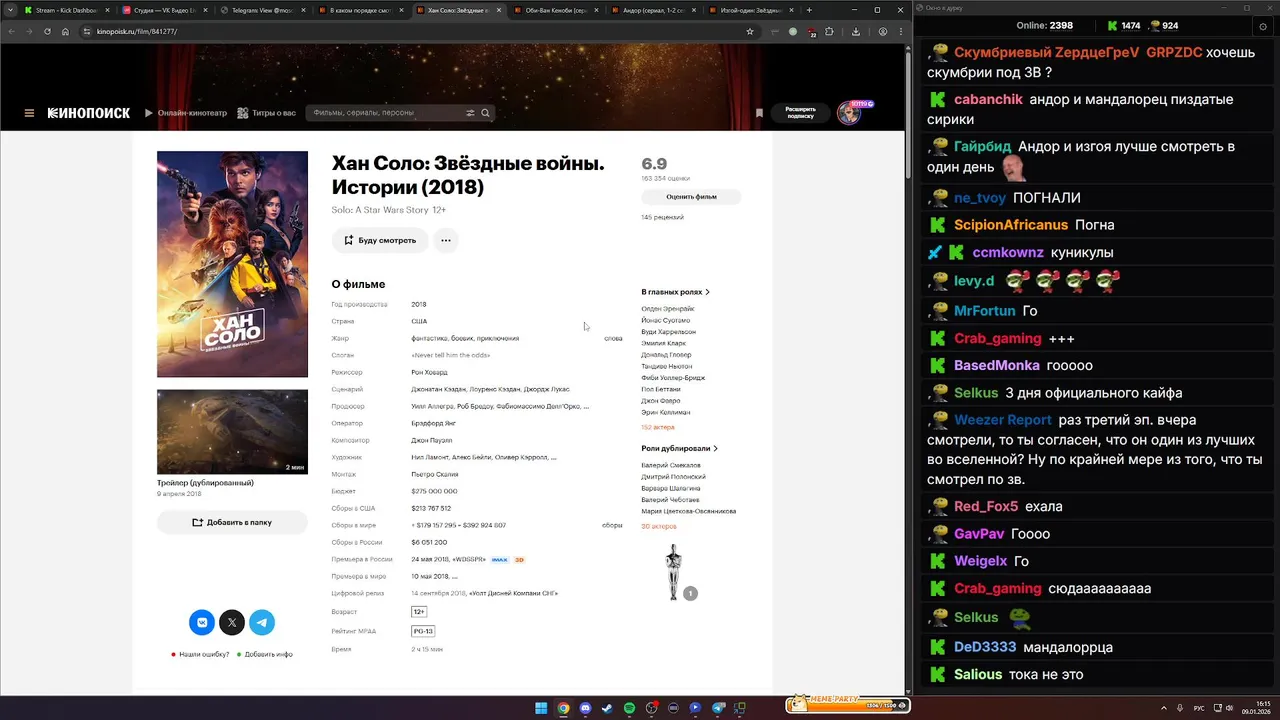Share via VK icon
The width and height of the screenshot is (1280, 720).
[202, 622]
